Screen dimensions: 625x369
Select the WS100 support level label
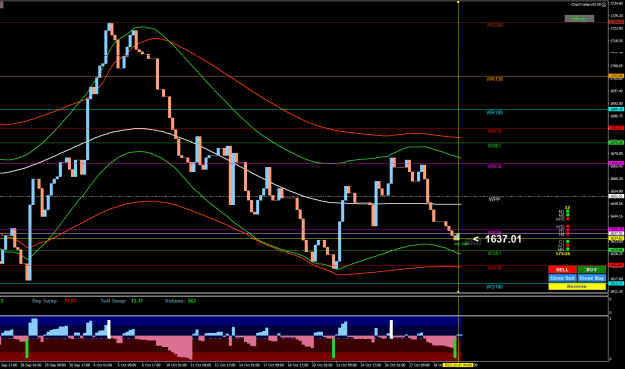[495, 287]
